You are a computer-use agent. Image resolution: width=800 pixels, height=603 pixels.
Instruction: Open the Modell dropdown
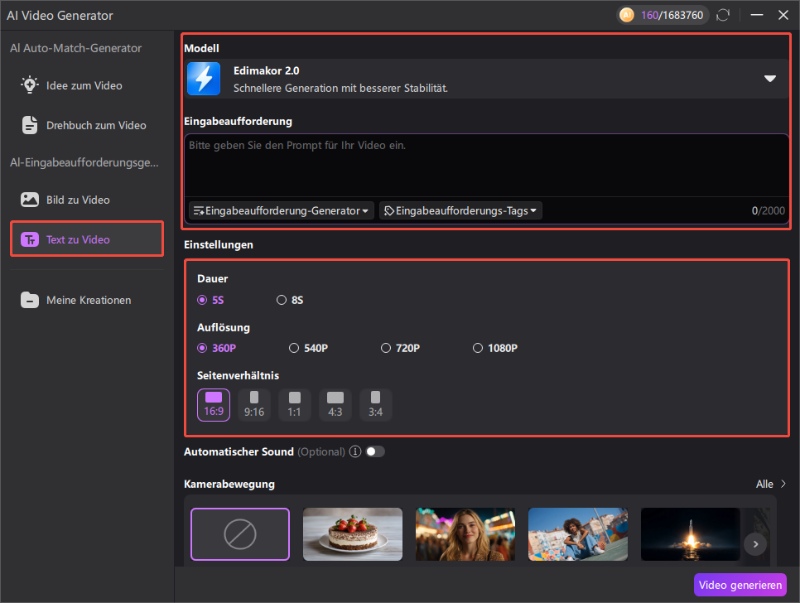click(x=771, y=78)
